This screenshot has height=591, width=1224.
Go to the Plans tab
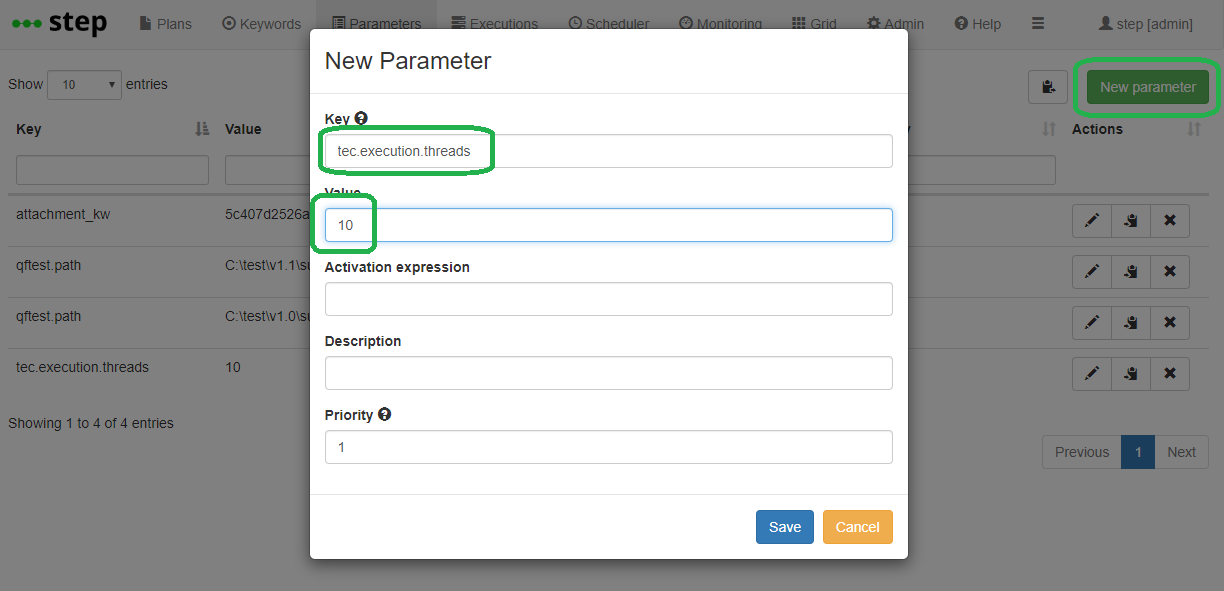pos(166,24)
